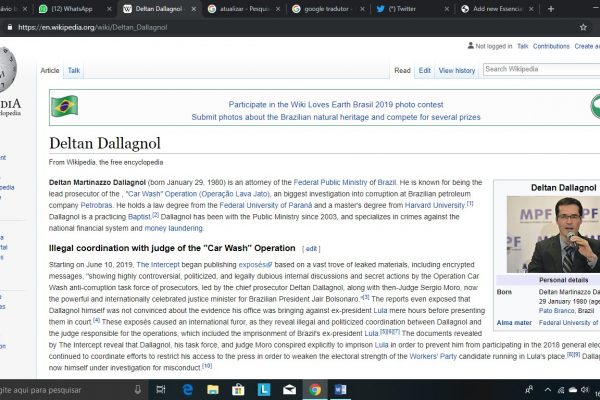Close the WhatsApp tab

pos(109,9)
